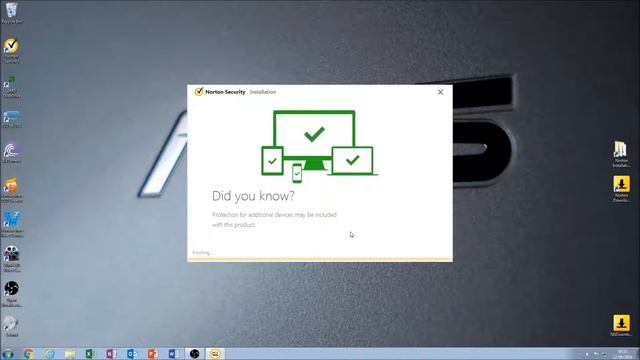Viewport: 640px width, 360px height.
Task: Click the 'Did you know?' heading
Action: (253, 196)
